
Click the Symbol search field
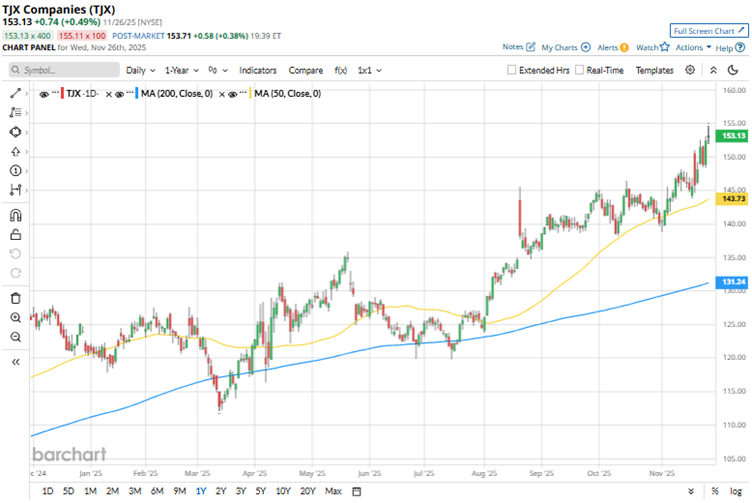pos(60,71)
